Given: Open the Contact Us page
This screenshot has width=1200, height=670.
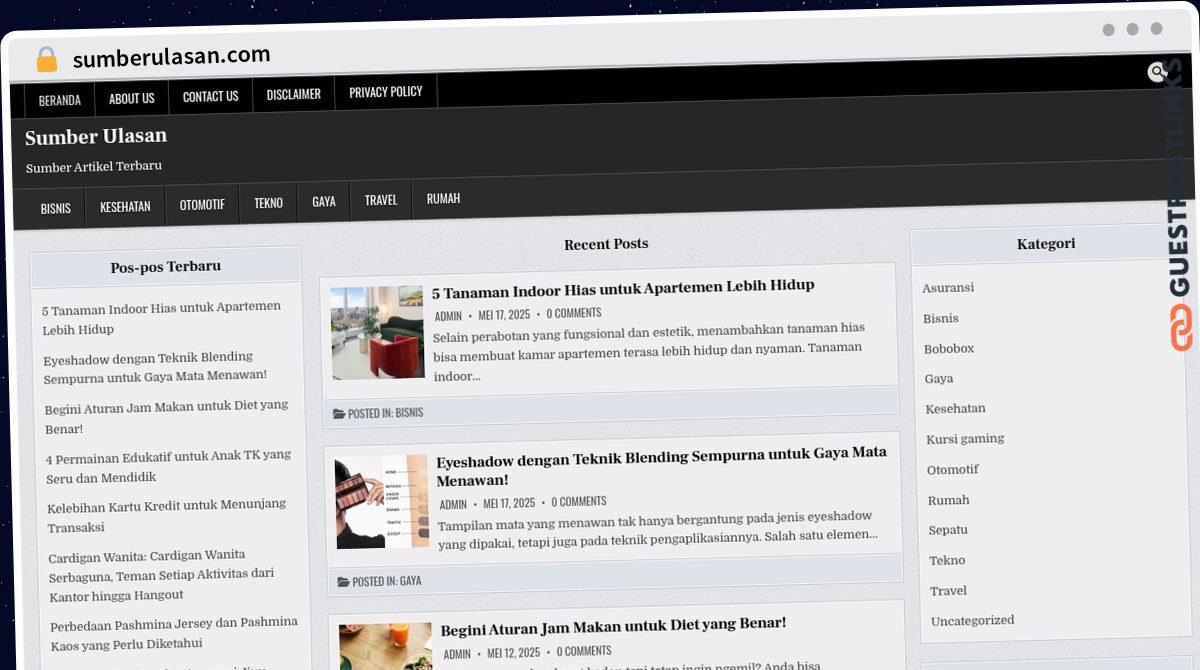Looking at the screenshot, I should click(211, 96).
